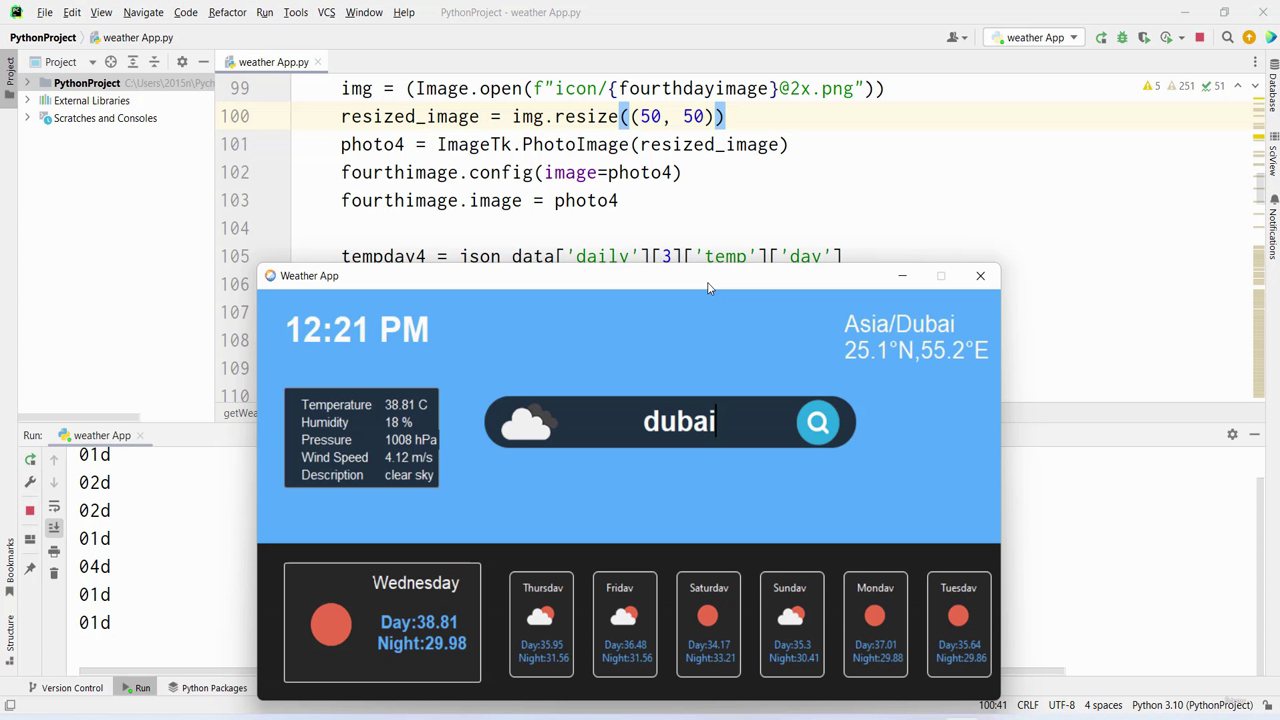Open the weather App run configuration dropdown
1280x720 pixels.
[1035, 38]
